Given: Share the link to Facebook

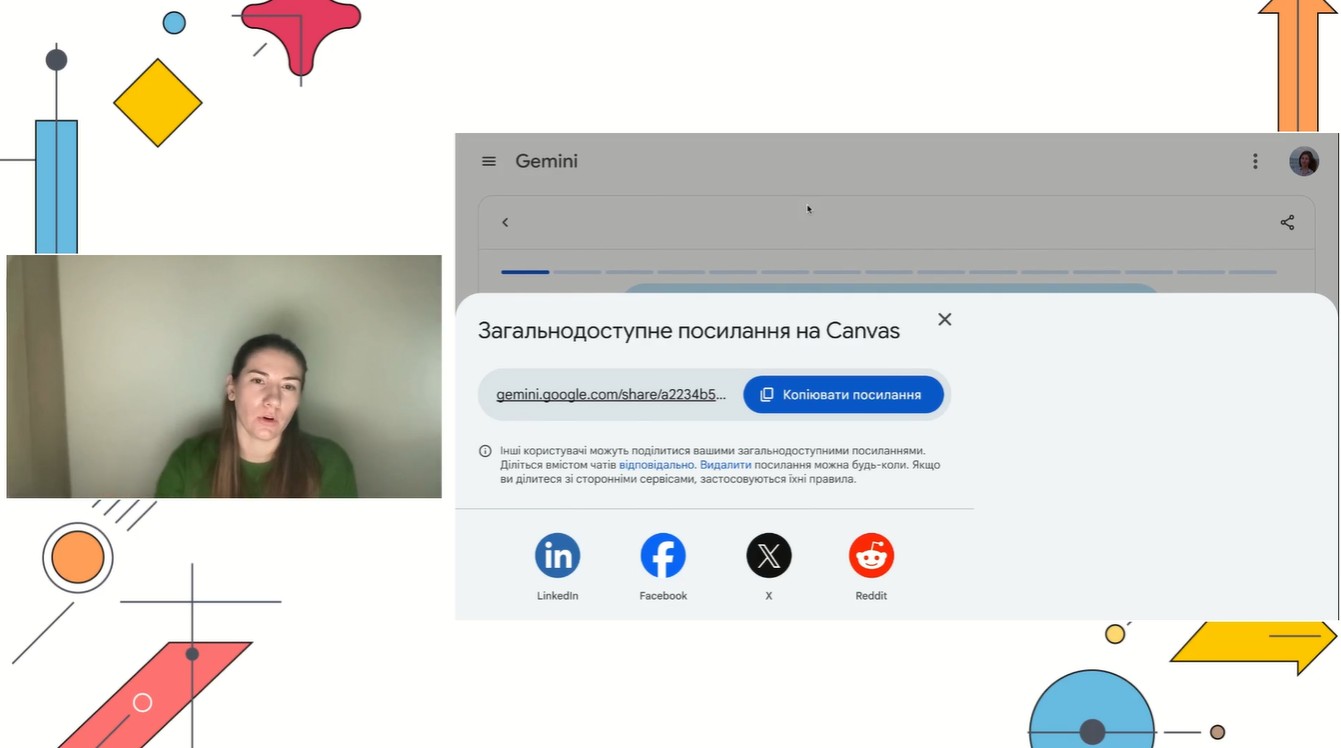Looking at the screenshot, I should point(663,556).
